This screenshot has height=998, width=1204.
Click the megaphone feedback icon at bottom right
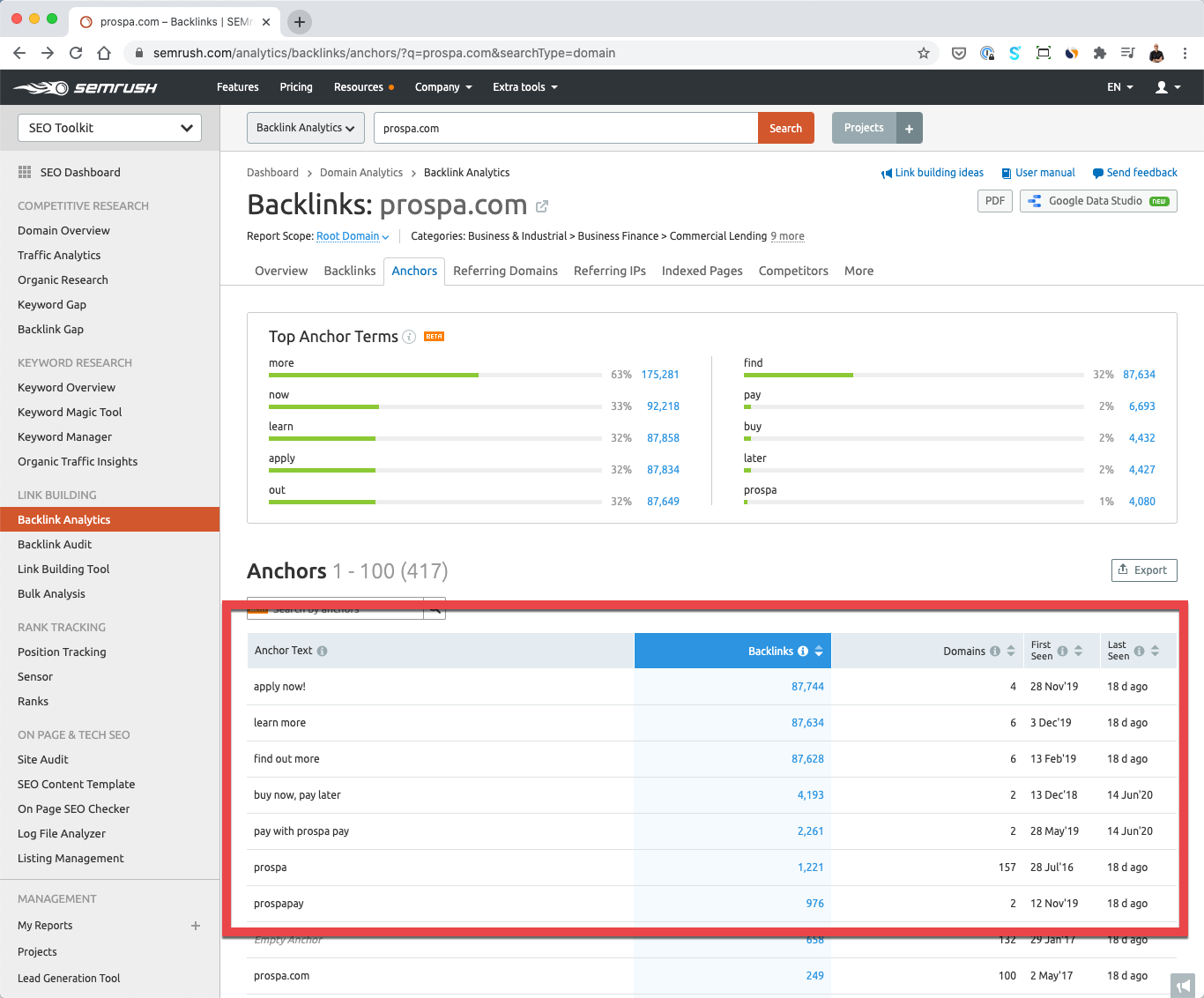pyautogui.click(x=1183, y=986)
